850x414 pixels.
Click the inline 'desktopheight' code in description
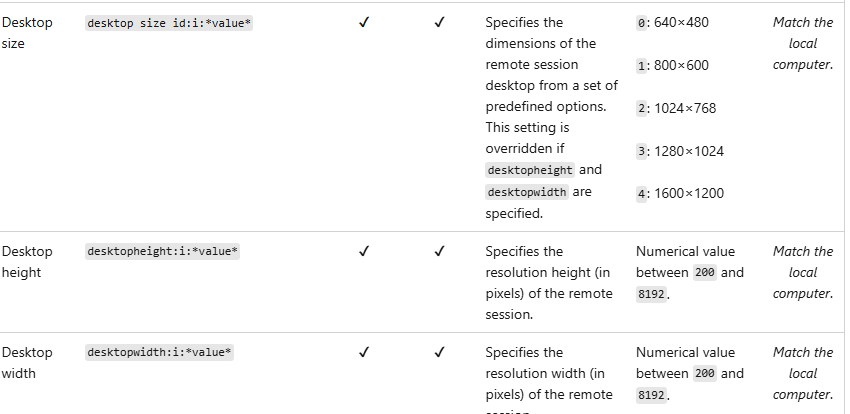click(530, 170)
